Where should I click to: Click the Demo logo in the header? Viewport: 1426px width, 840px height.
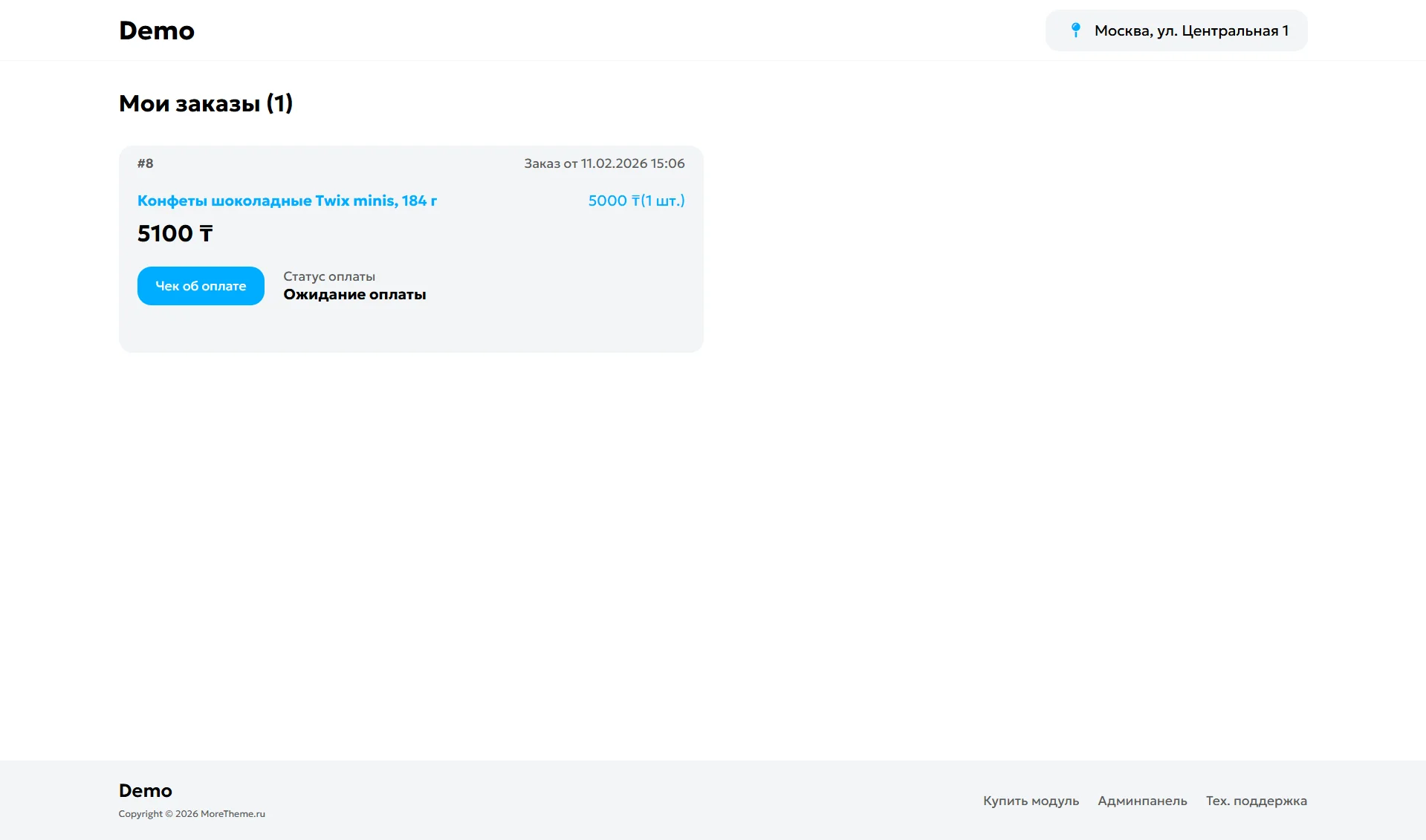coord(156,30)
